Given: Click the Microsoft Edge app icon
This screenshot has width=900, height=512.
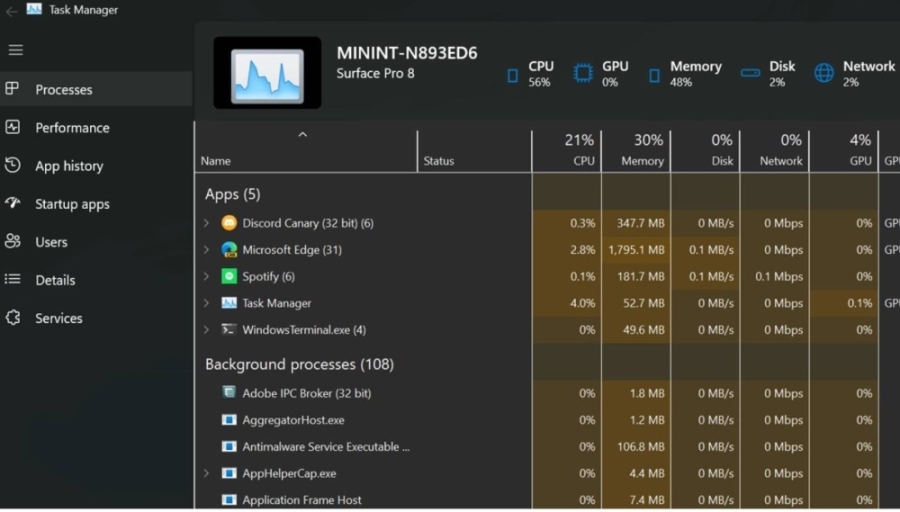Looking at the screenshot, I should tap(229, 250).
